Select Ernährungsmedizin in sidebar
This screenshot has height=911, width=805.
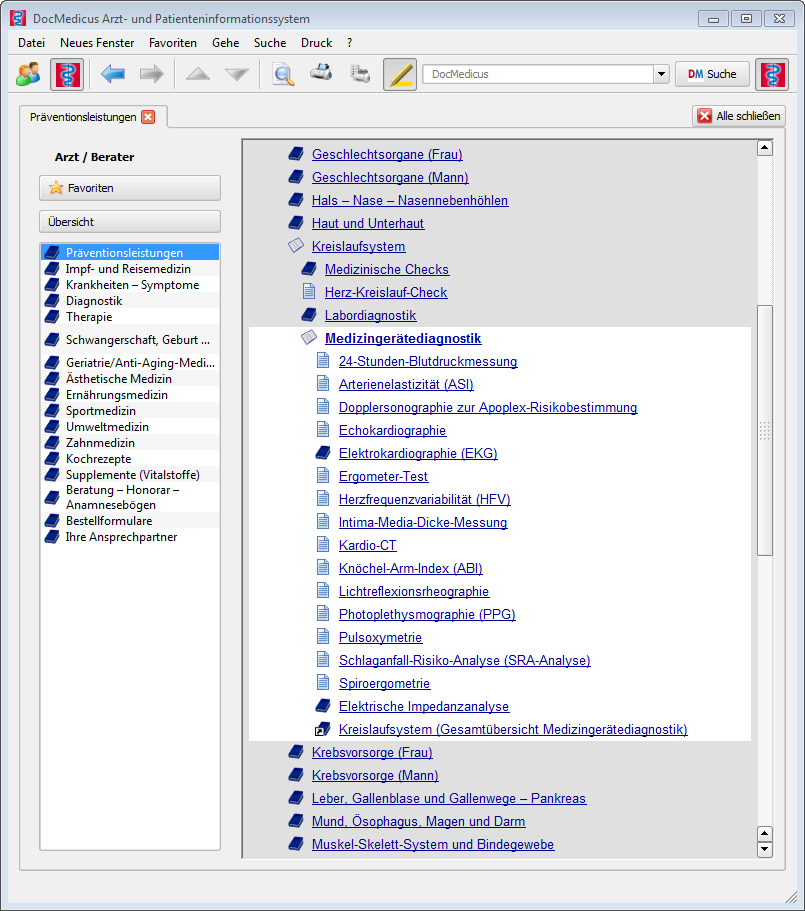coord(130,394)
